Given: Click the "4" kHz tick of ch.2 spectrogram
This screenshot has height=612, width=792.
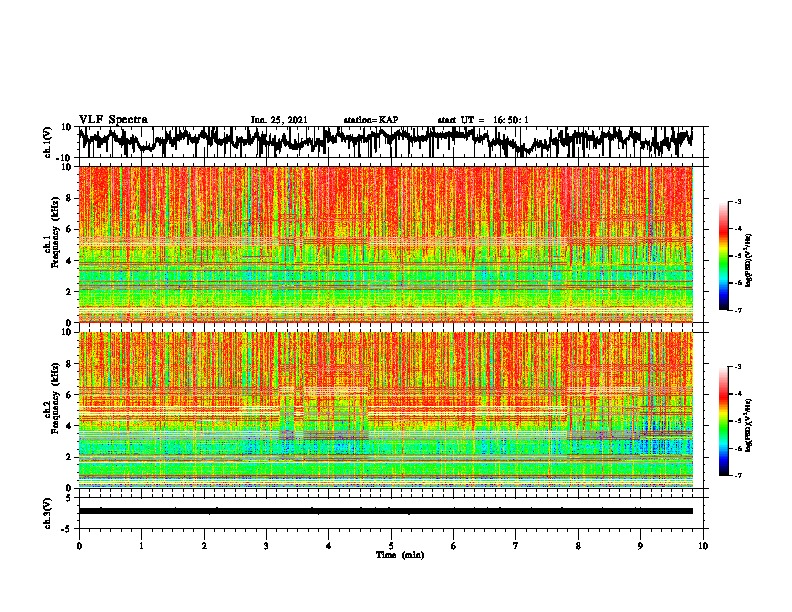Looking at the screenshot, I should 69,426.
